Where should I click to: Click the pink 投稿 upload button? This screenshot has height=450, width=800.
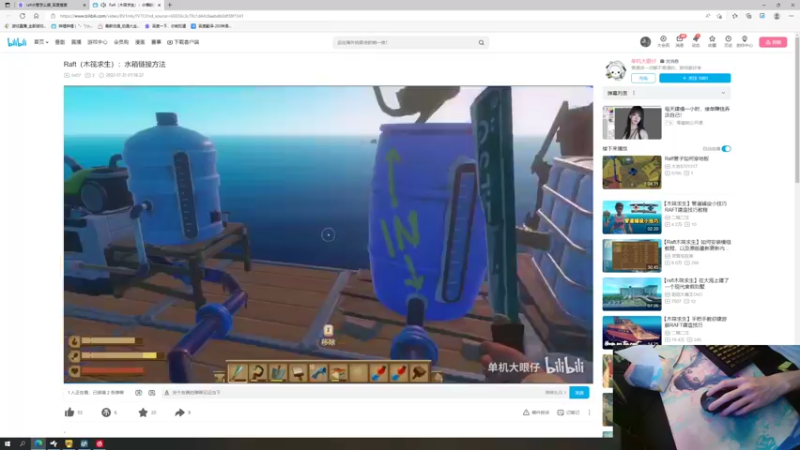773,42
